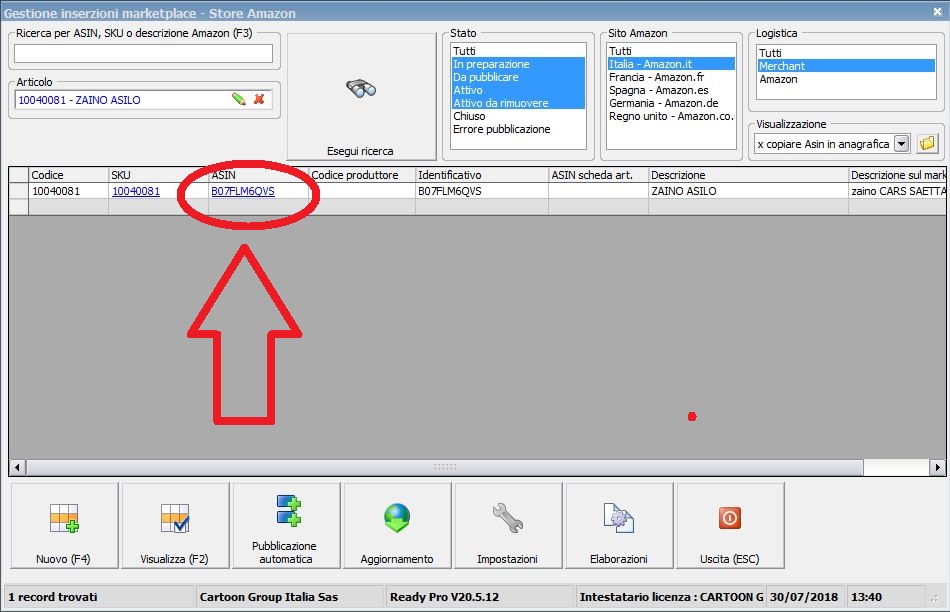This screenshot has width=950, height=612.
Task: Click status bar time 13:40
Action: [x=866, y=597]
